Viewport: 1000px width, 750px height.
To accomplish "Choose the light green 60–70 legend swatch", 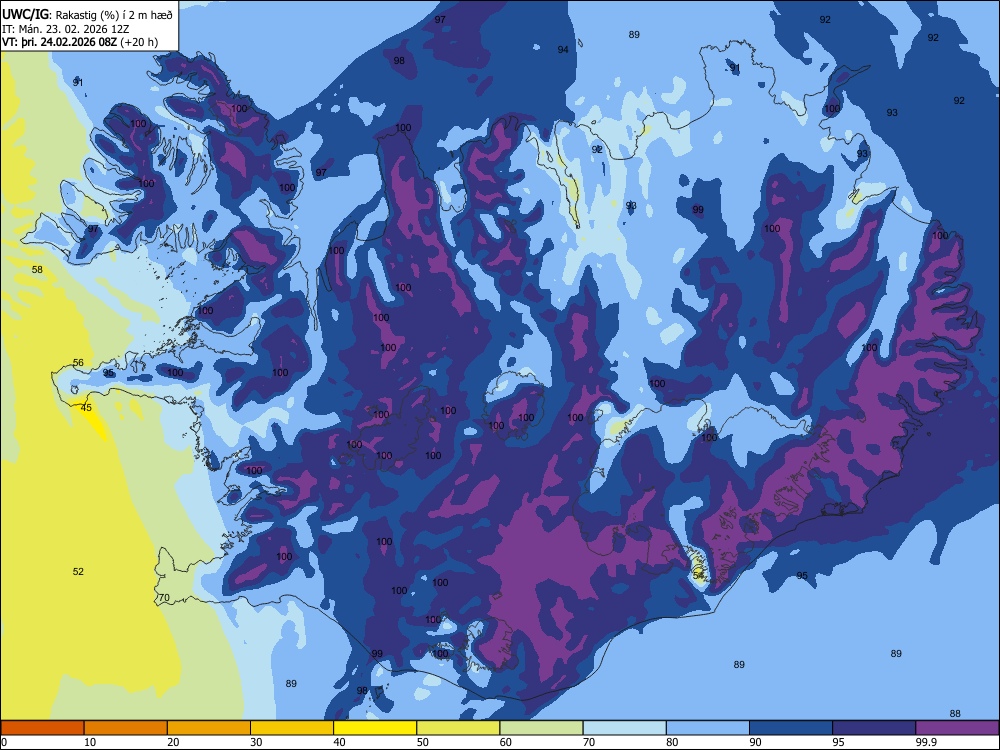I will (x=541, y=728).
